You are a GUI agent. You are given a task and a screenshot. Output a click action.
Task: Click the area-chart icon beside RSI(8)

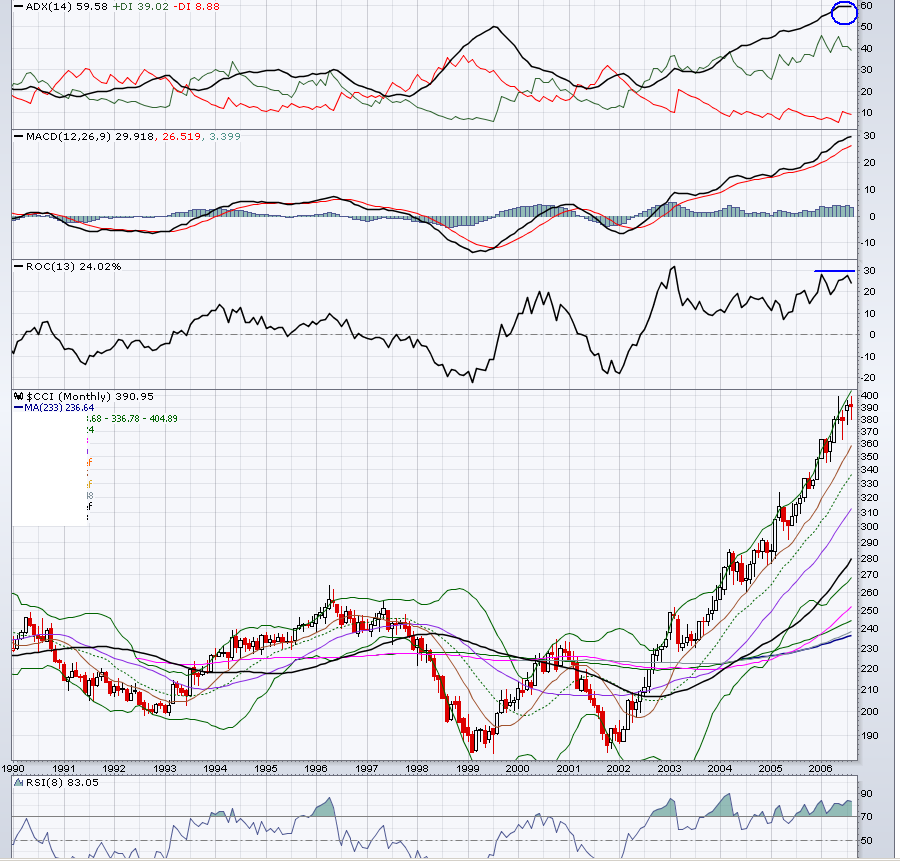click(x=18, y=783)
